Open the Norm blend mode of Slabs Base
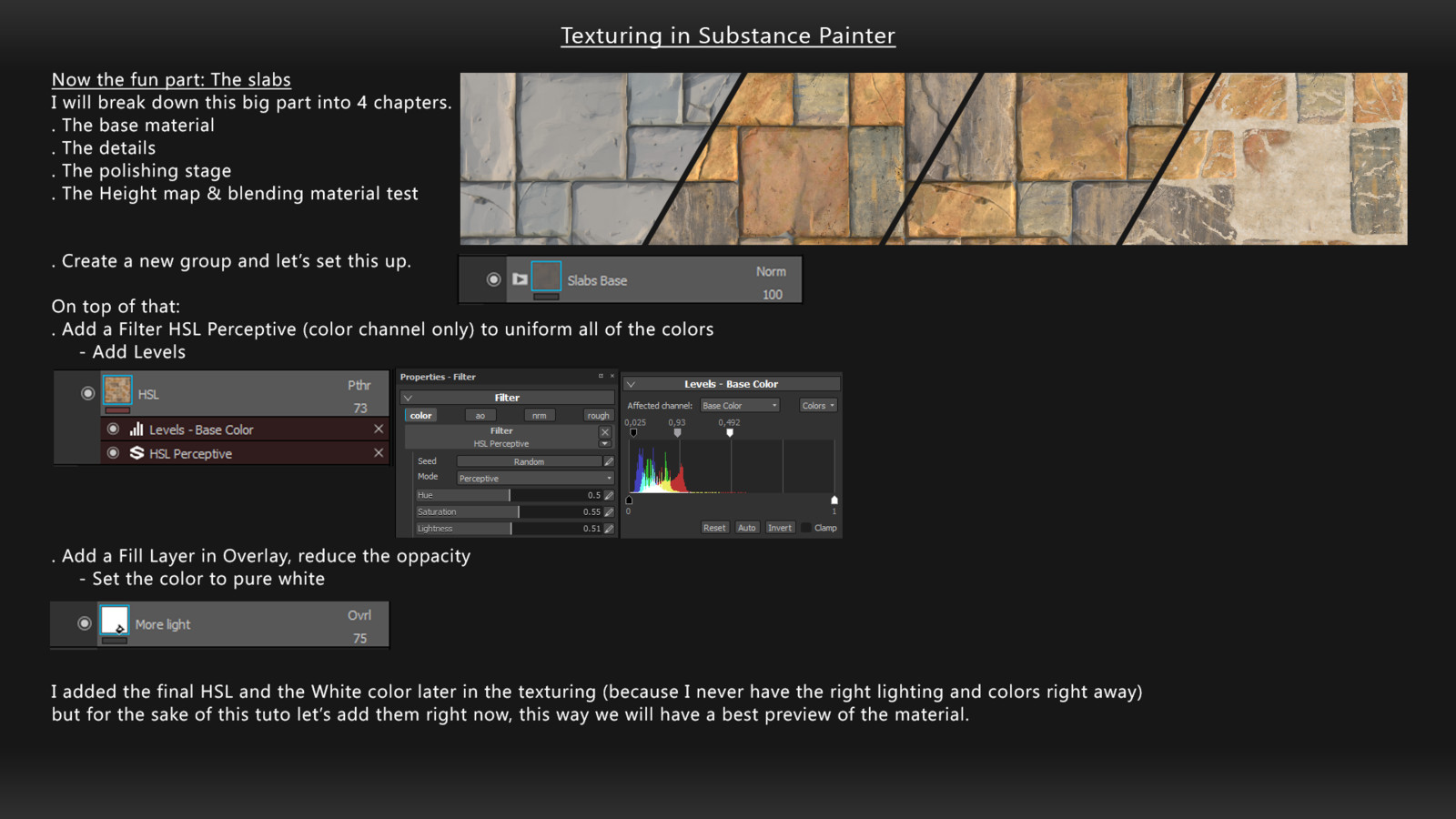 coord(771,271)
